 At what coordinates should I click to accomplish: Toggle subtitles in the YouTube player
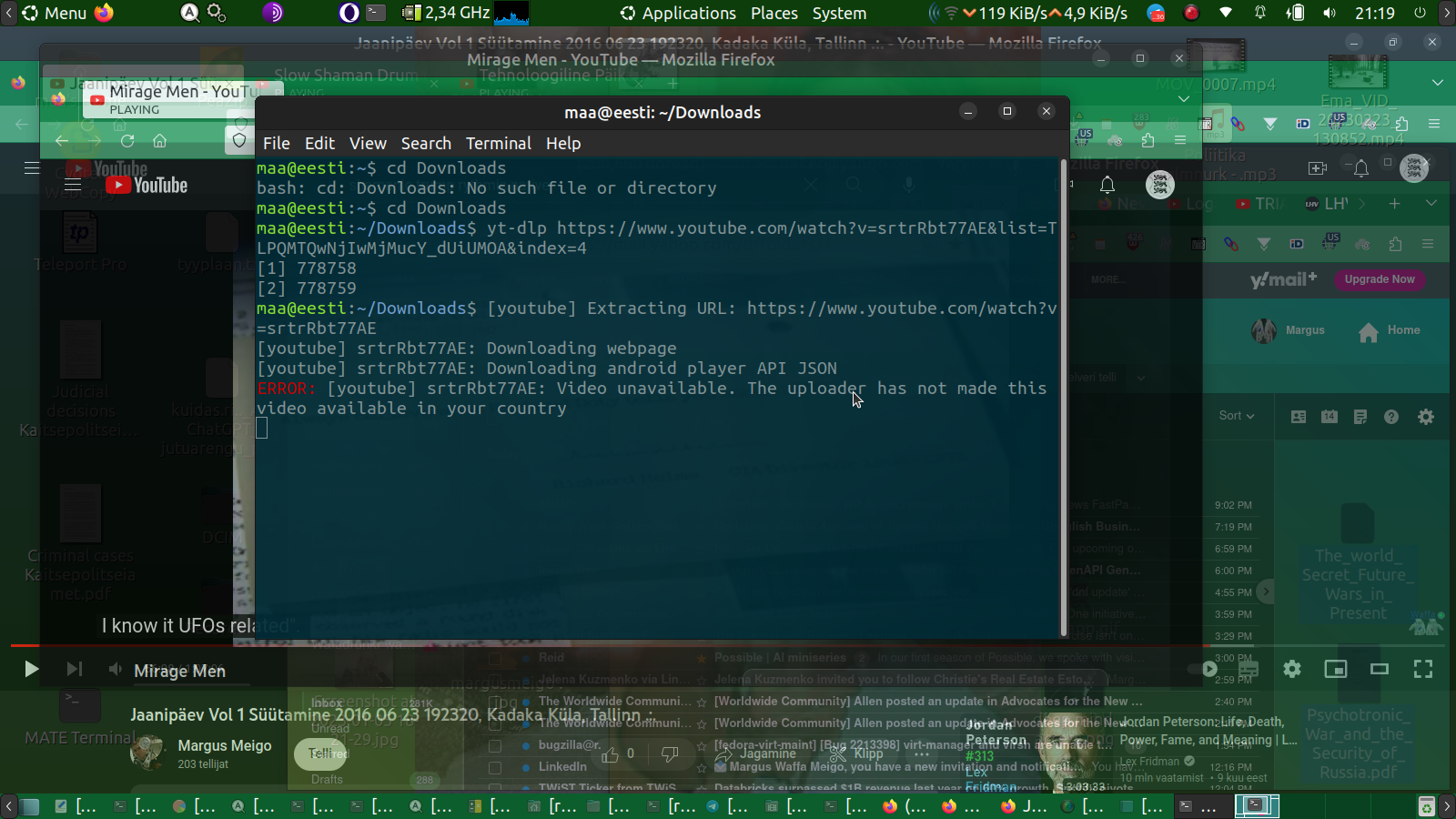tap(1249, 670)
